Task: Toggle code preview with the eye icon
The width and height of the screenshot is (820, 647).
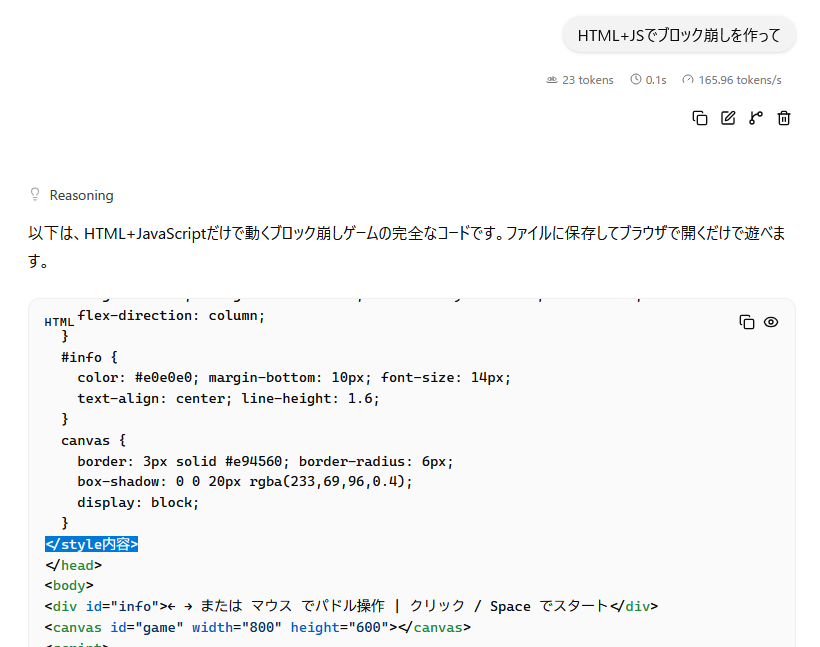Action: pyautogui.click(x=771, y=322)
